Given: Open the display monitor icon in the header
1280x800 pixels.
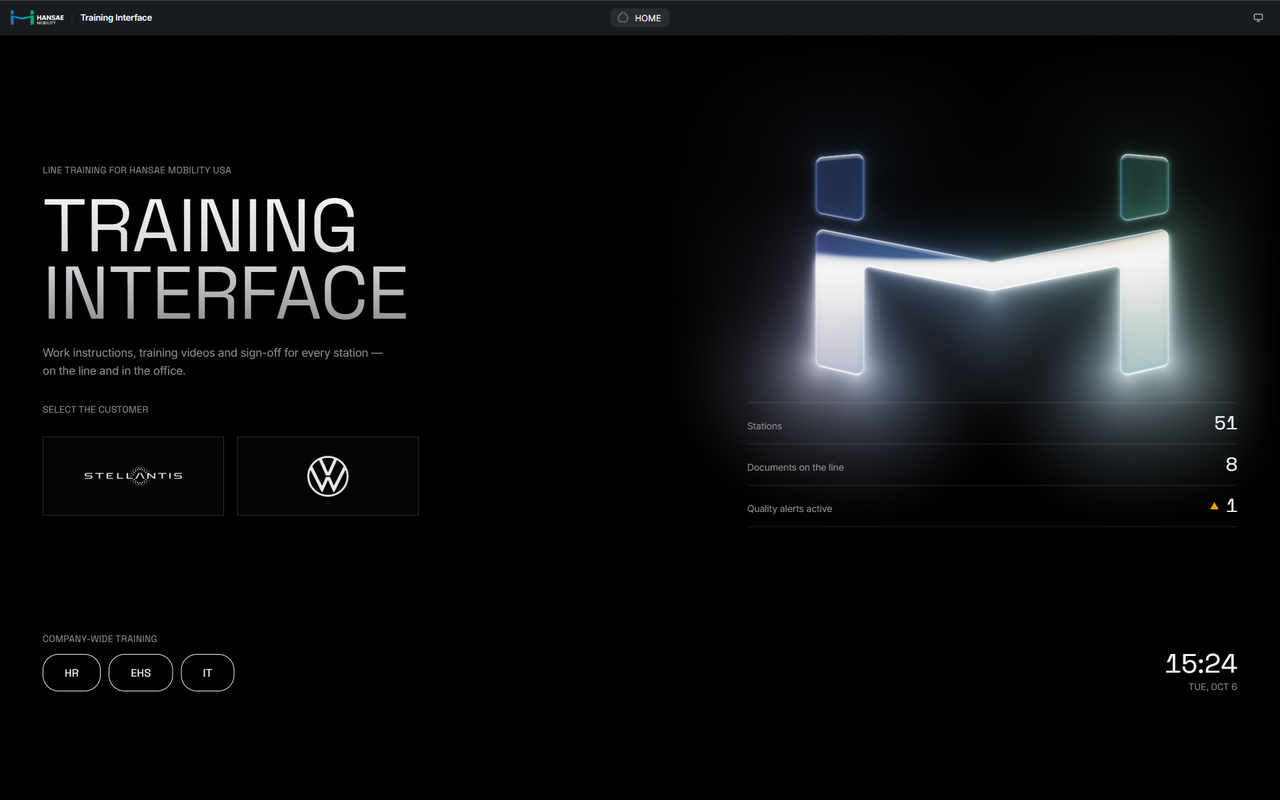Looking at the screenshot, I should click(1258, 18).
